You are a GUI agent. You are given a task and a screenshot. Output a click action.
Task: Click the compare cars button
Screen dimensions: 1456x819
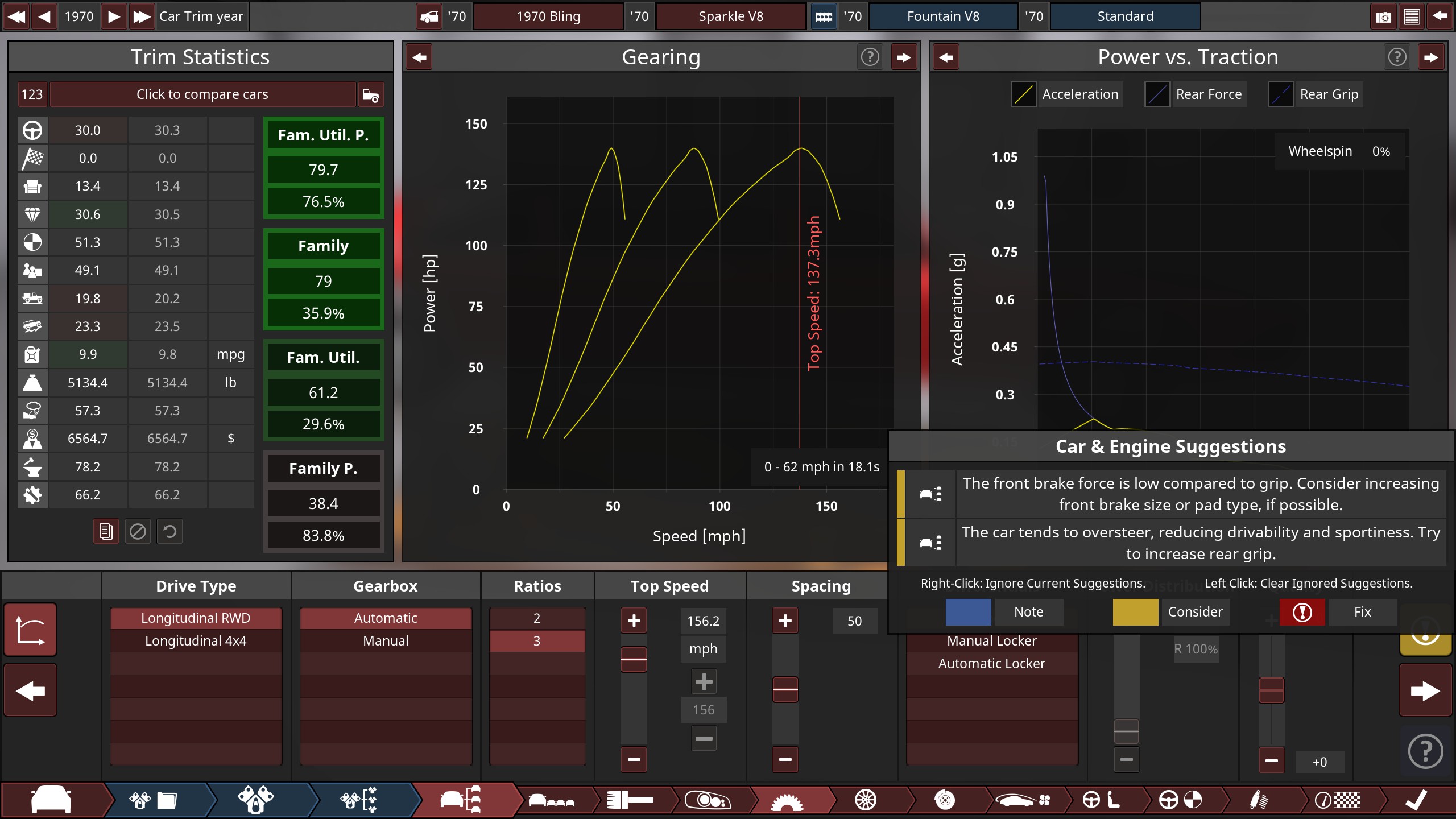202,94
